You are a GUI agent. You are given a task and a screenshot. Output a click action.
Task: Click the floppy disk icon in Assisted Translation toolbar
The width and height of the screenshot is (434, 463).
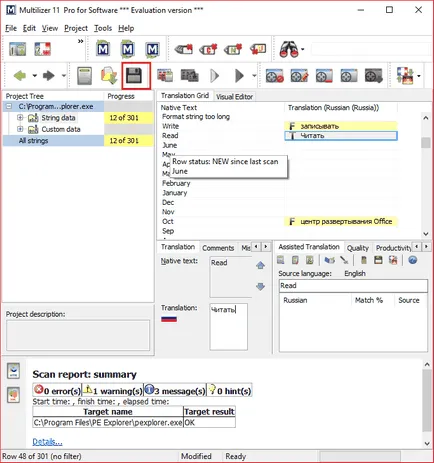(x=378, y=260)
